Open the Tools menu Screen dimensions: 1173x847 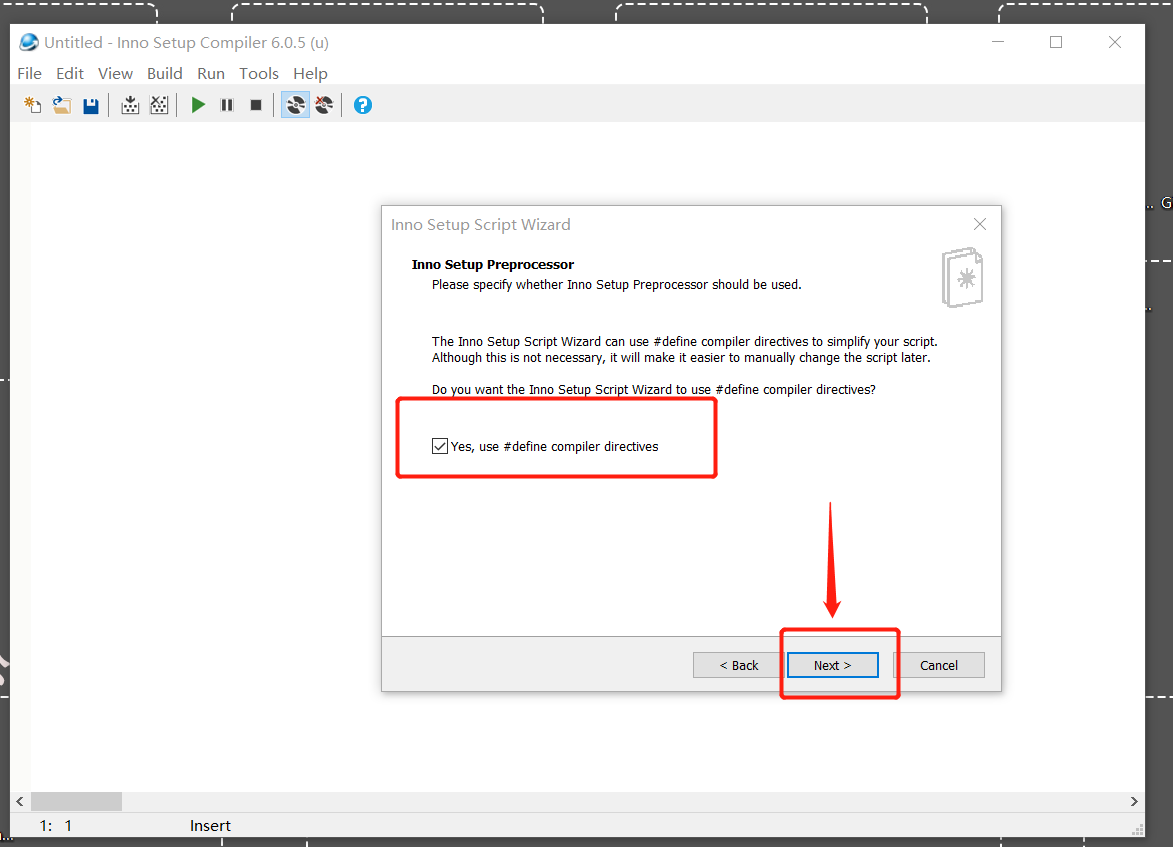pos(259,73)
